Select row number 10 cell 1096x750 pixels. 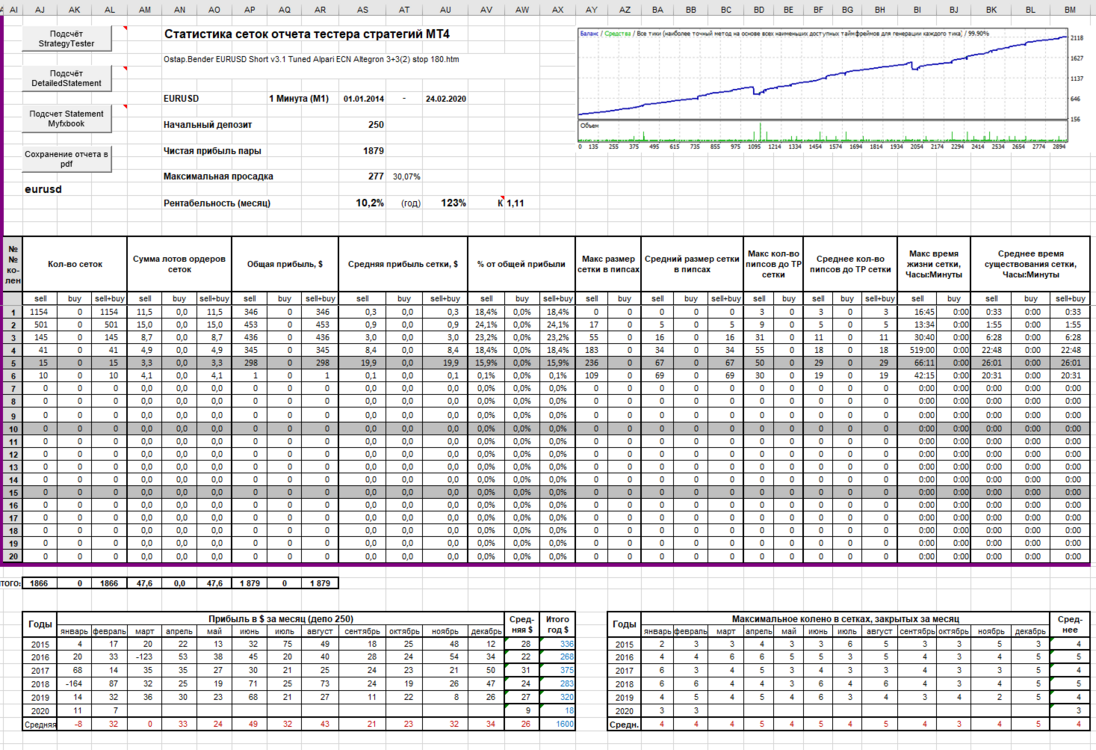pyautogui.click(x=13, y=428)
